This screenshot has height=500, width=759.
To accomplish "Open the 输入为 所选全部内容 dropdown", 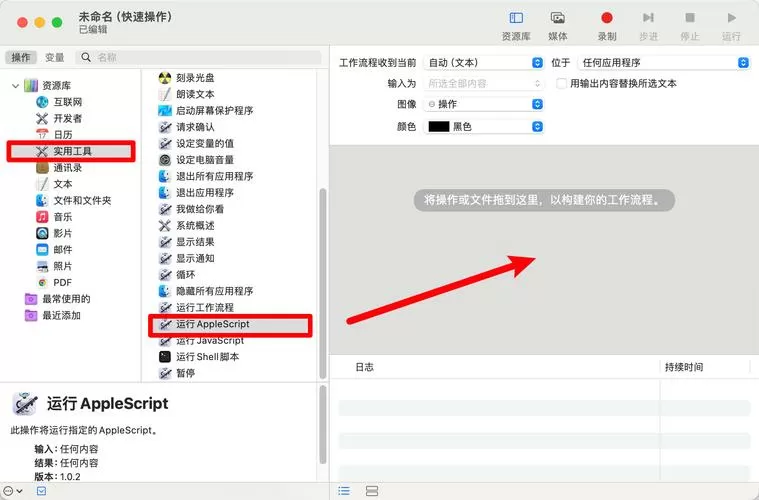I will [484, 83].
